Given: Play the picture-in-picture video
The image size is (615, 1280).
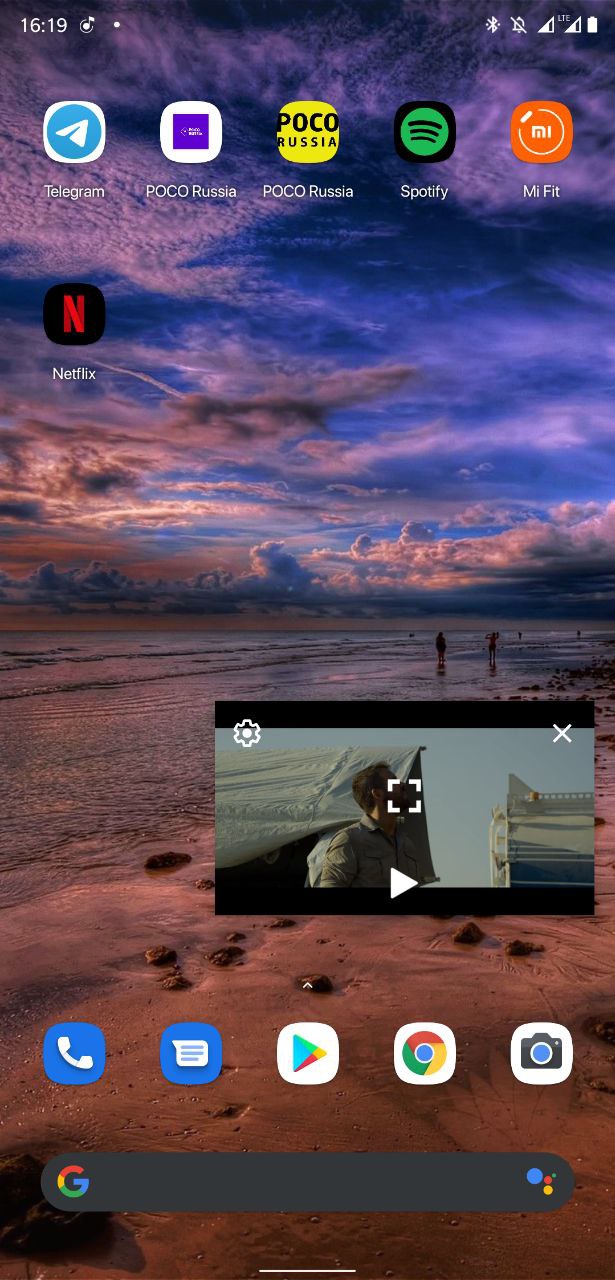Looking at the screenshot, I should coord(403,883).
